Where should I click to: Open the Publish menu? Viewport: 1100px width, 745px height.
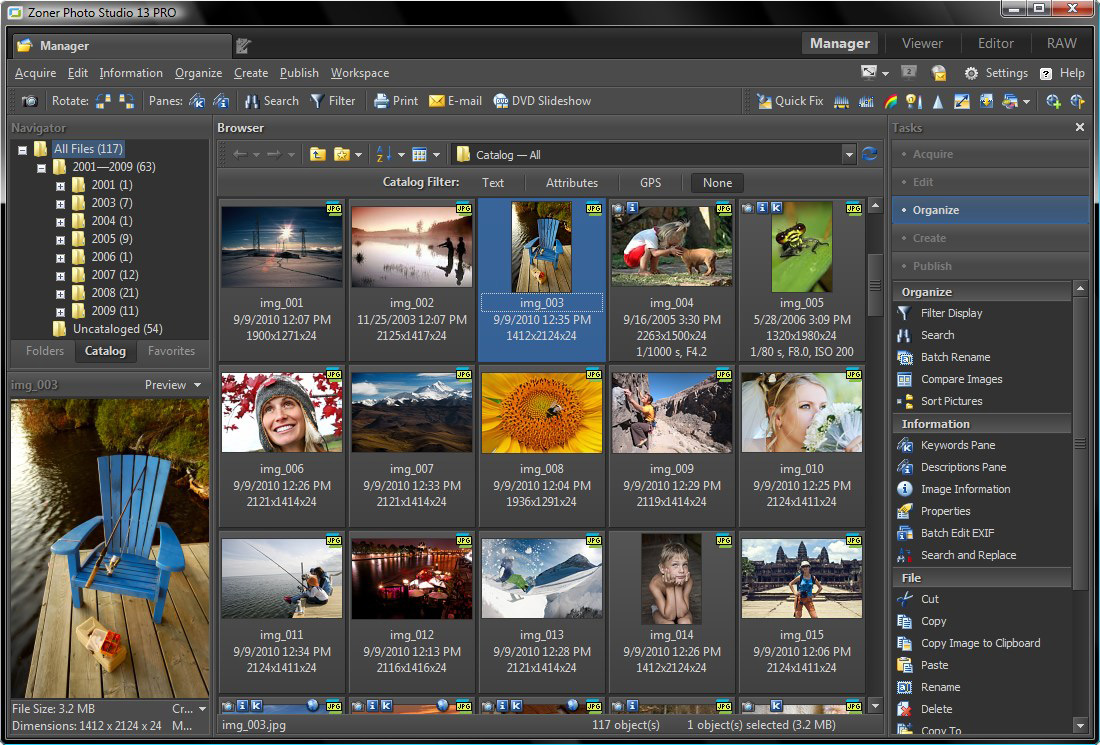click(x=299, y=73)
